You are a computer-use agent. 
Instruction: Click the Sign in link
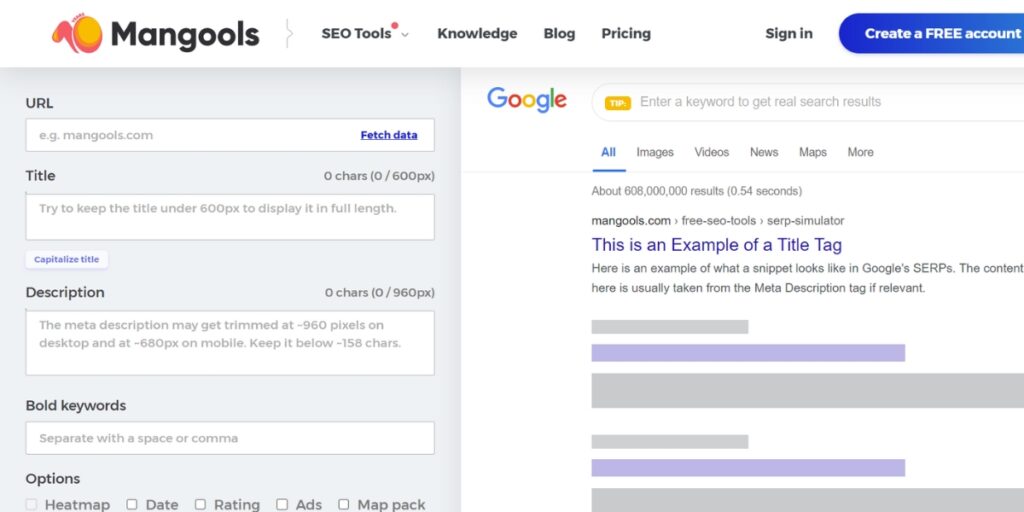pyautogui.click(x=789, y=33)
